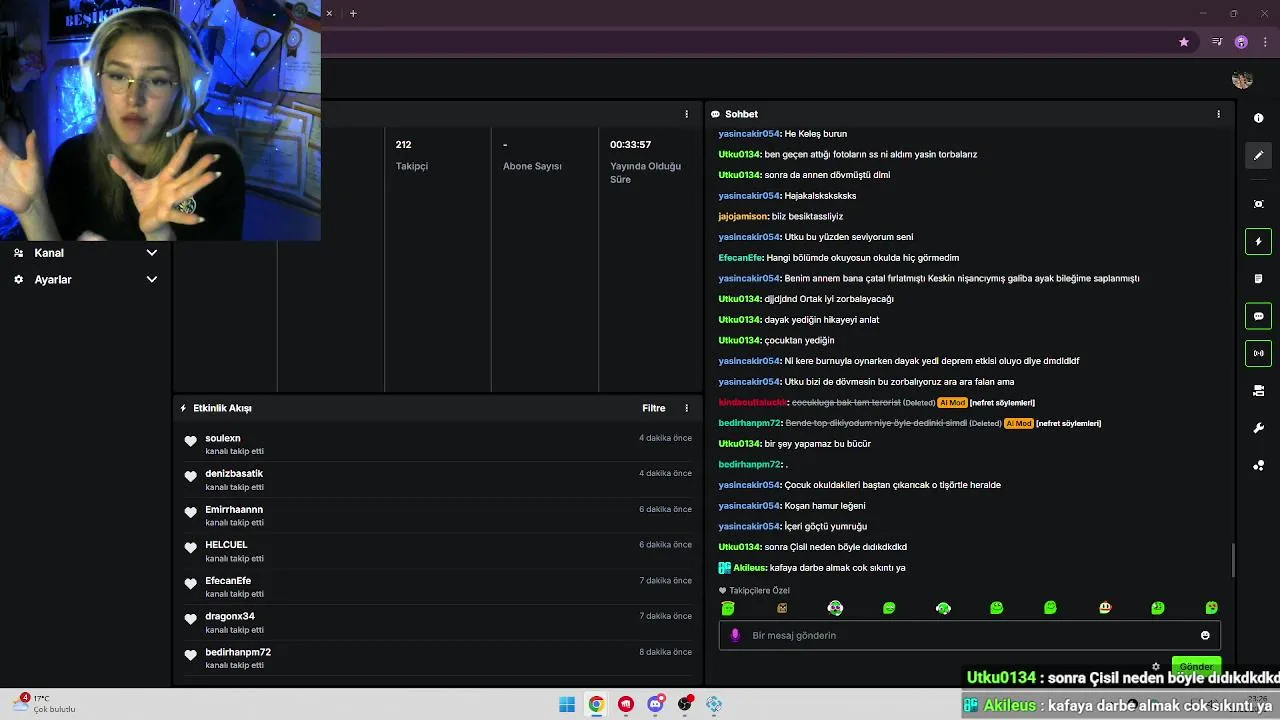Click soulexn in the activity feed

coord(223,438)
